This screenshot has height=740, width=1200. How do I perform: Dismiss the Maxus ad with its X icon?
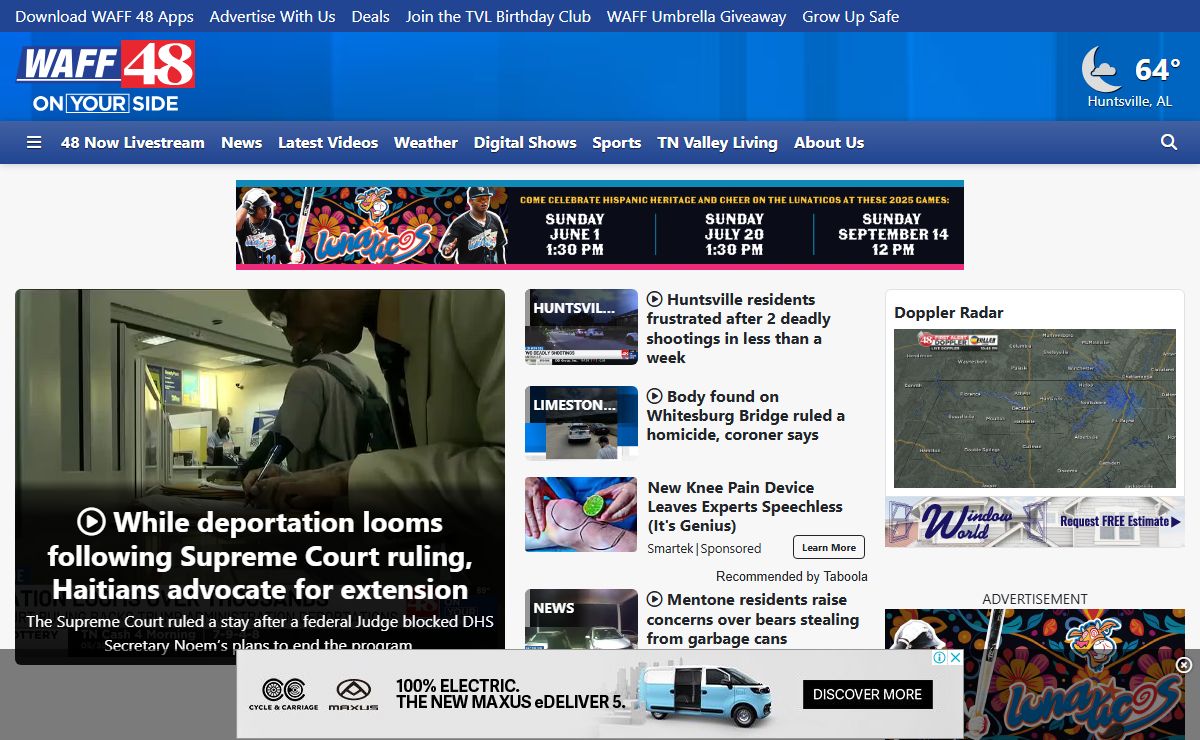pos(955,657)
